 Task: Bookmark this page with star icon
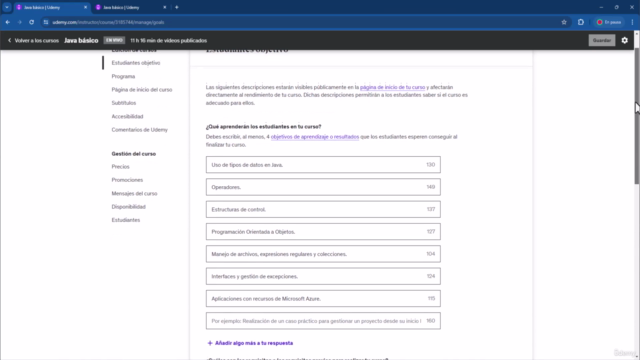(x=564, y=22)
